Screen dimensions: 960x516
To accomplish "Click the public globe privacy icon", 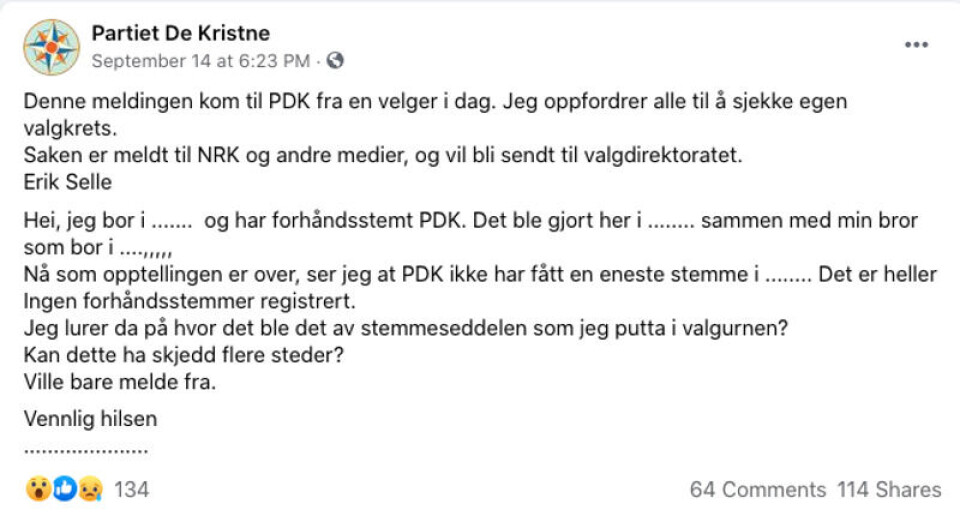I will [x=335, y=60].
